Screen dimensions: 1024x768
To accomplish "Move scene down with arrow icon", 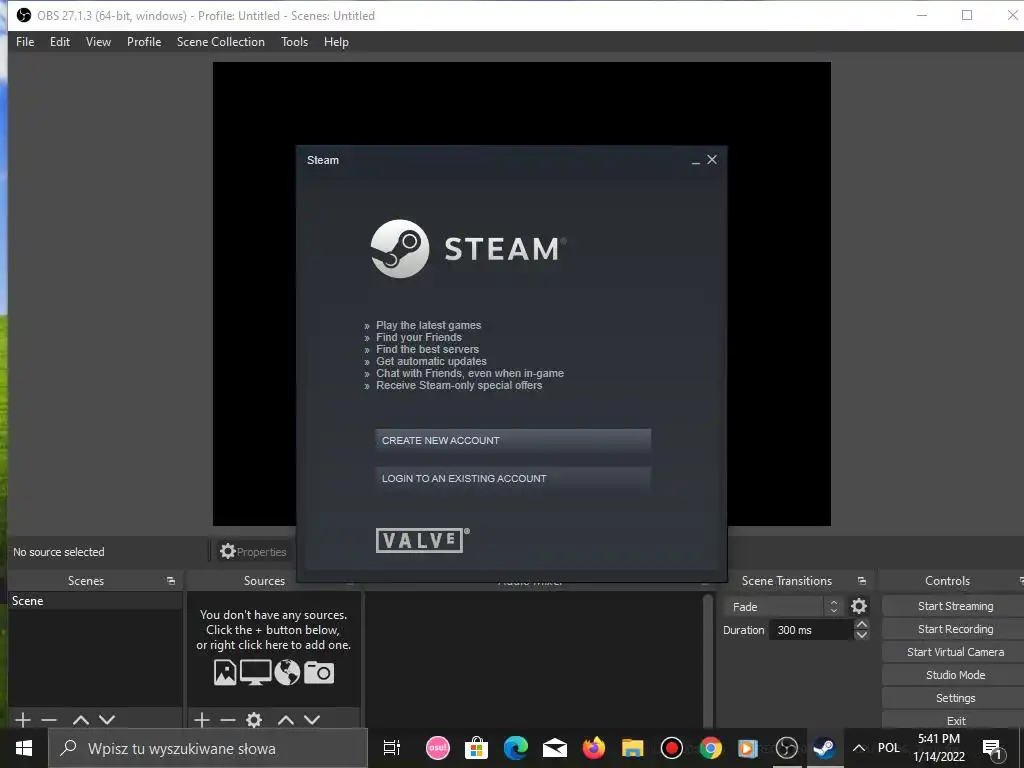I will (x=107, y=720).
